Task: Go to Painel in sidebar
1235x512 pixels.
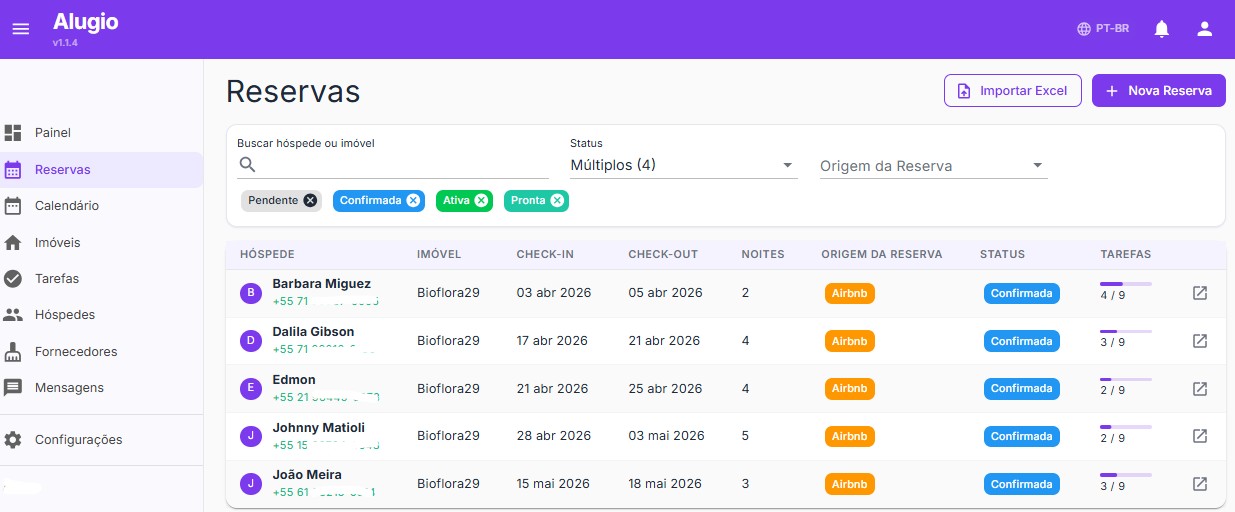Action: [102, 133]
